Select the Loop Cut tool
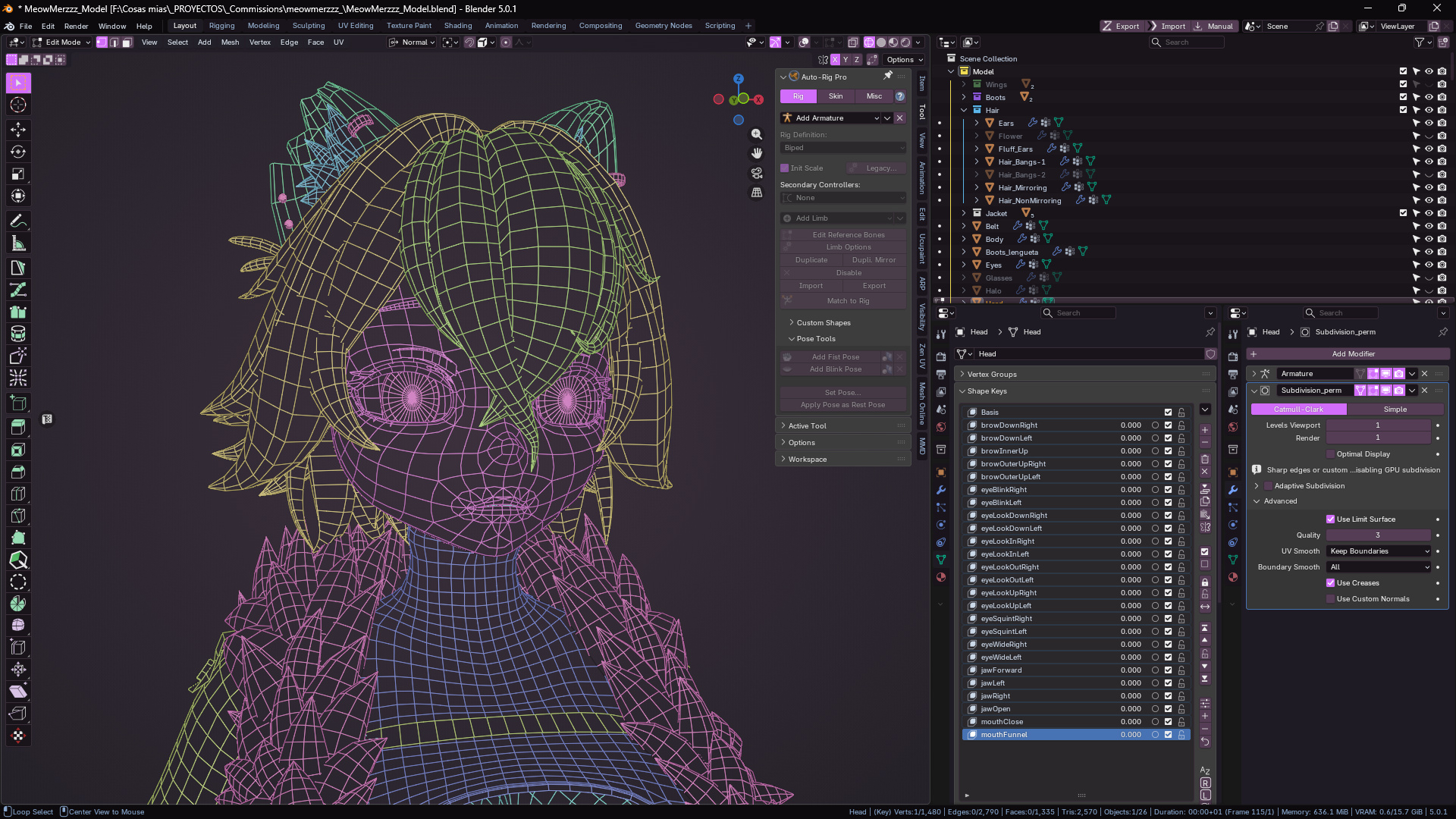This screenshot has width=1456, height=819. [x=18, y=494]
